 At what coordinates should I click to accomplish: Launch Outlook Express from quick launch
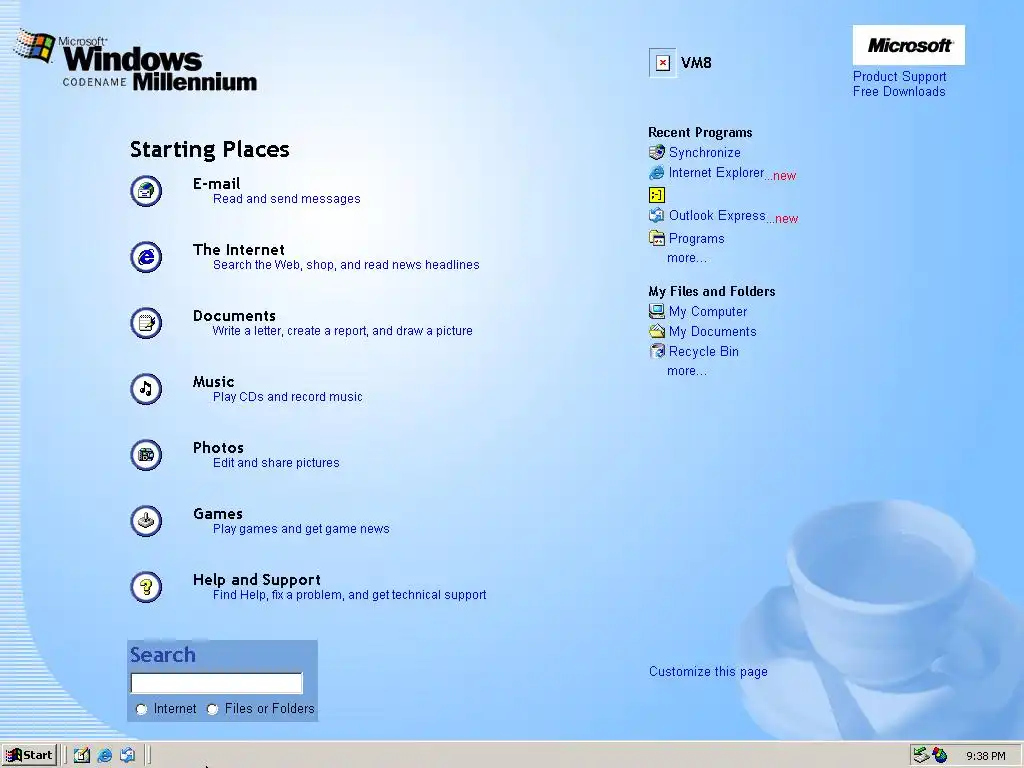(x=127, y=755)
